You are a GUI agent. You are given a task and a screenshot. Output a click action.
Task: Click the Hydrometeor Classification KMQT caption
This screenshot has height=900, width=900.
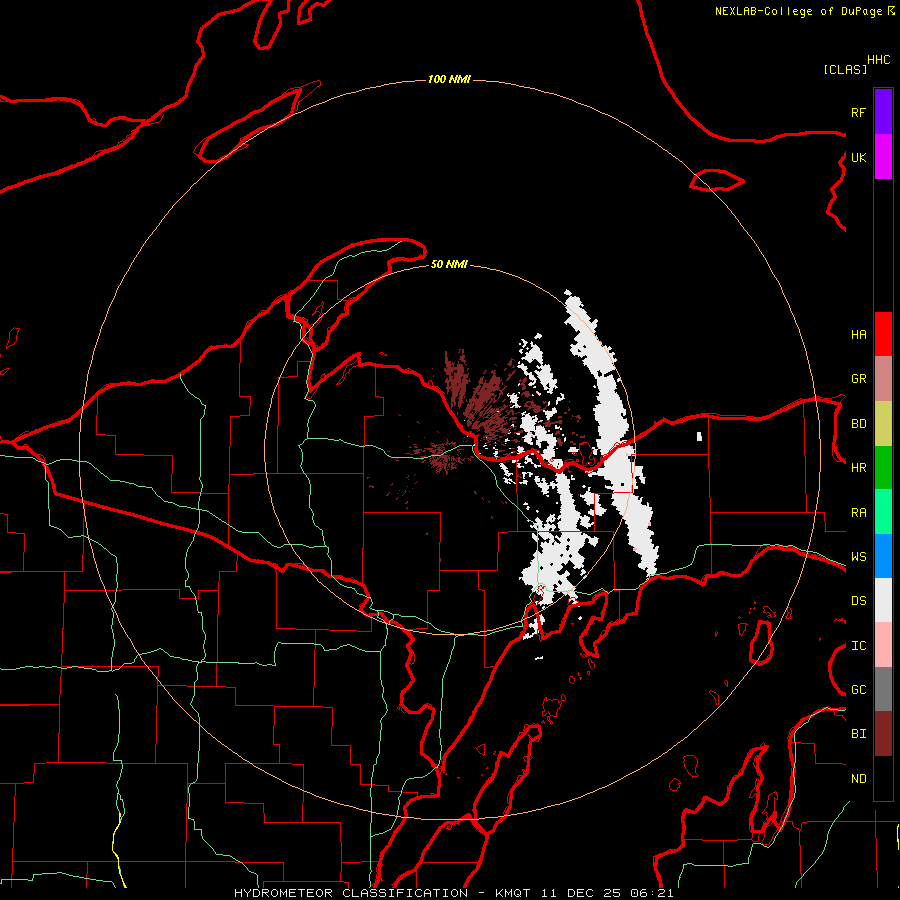[x=453, y=893]
